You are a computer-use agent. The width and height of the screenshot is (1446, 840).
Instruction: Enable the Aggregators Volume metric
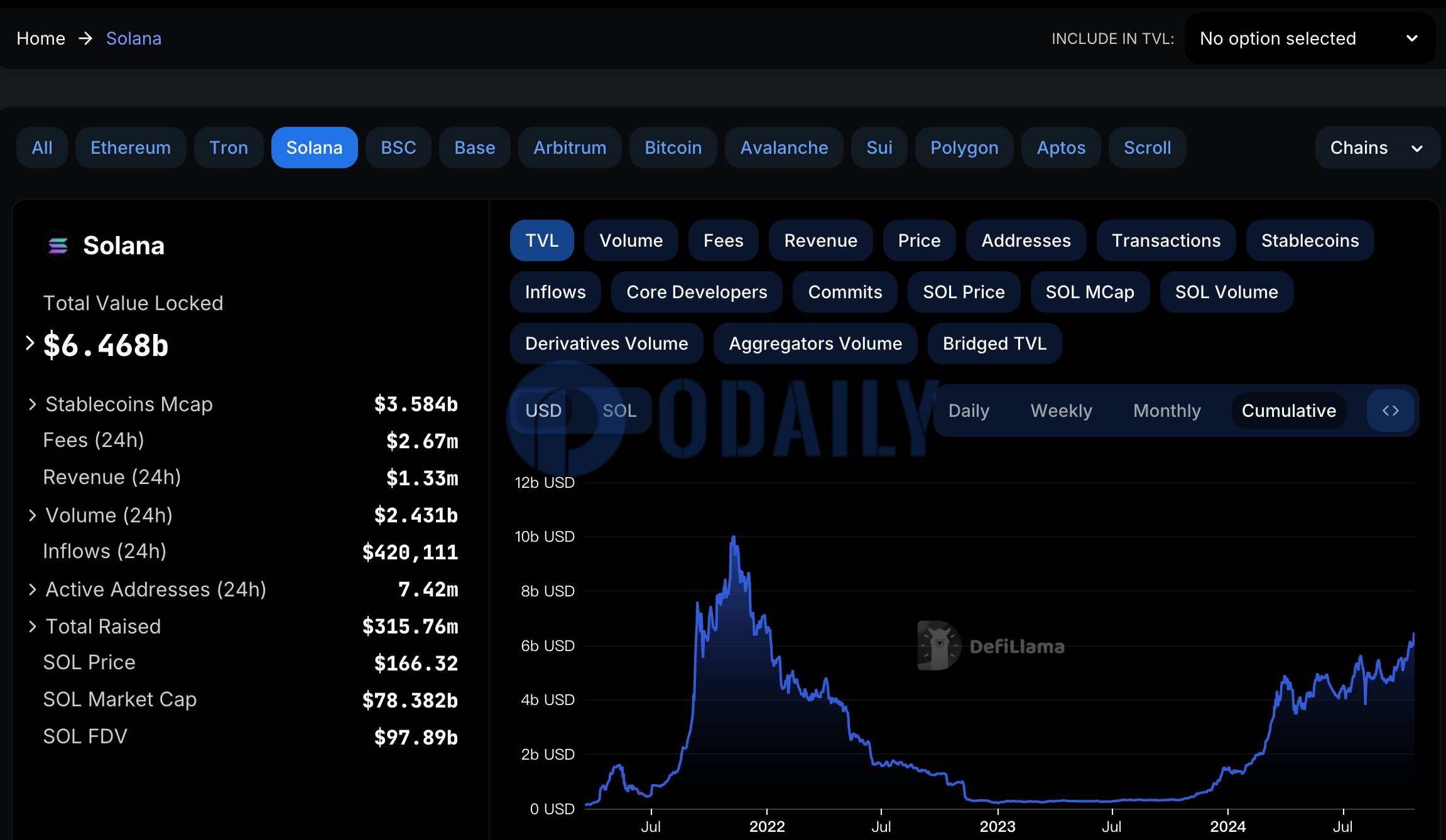pos(815,343)
